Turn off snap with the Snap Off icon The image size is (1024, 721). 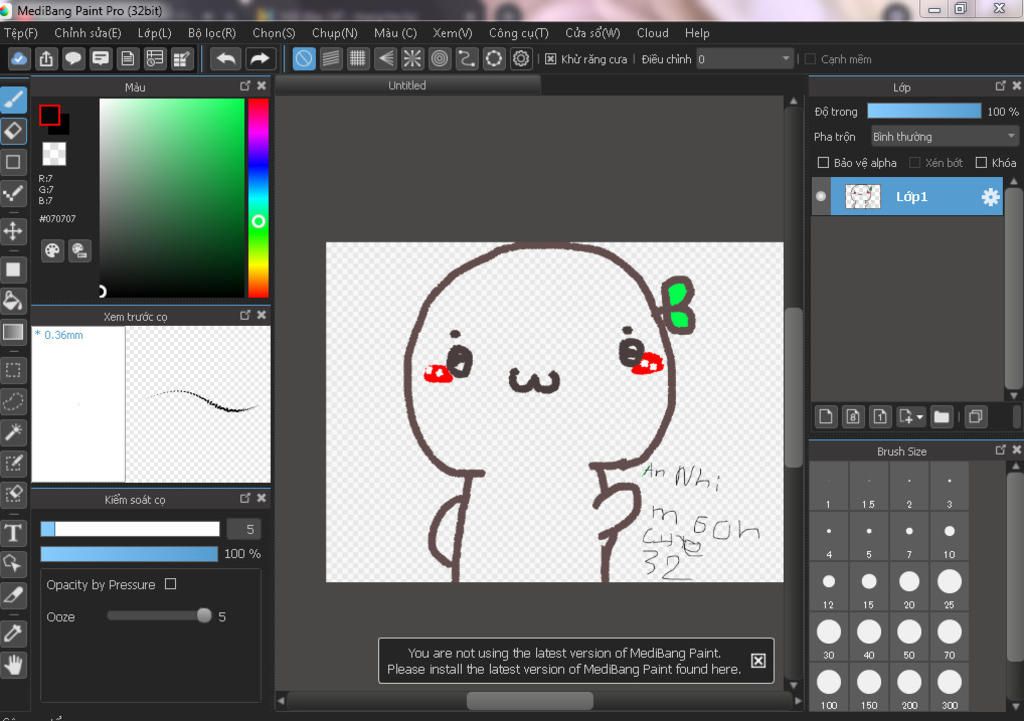point(304,59)
